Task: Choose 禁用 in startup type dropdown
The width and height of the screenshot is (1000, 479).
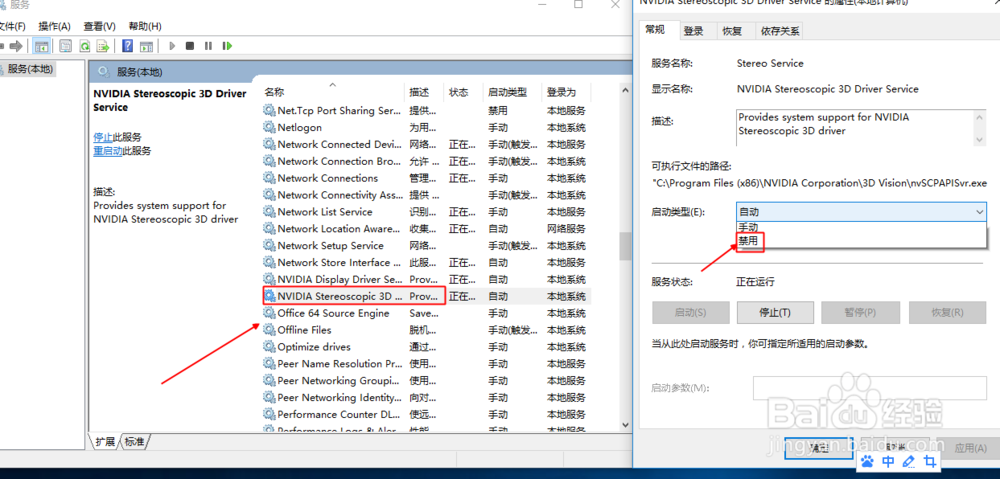Action: 749,241
